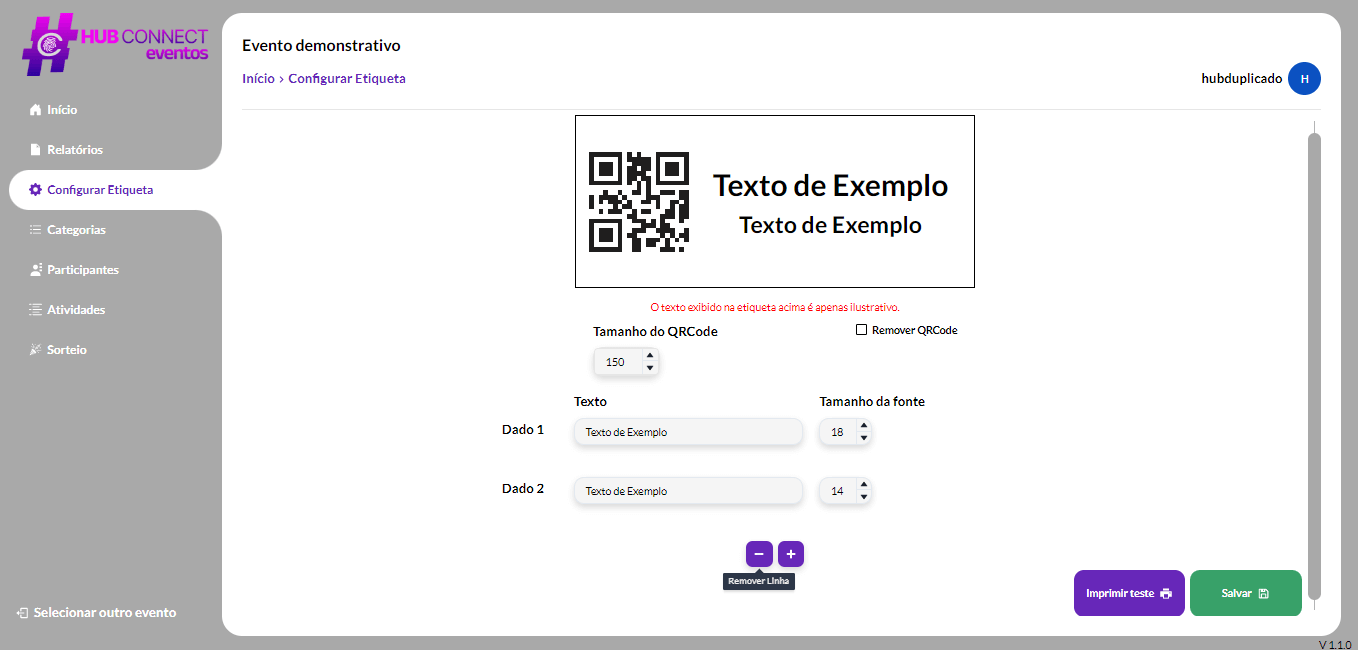This screenshot has height=650, width=1359.
Task: Decrease the Dado 2 font size
Action: click(x=863, y=497)
